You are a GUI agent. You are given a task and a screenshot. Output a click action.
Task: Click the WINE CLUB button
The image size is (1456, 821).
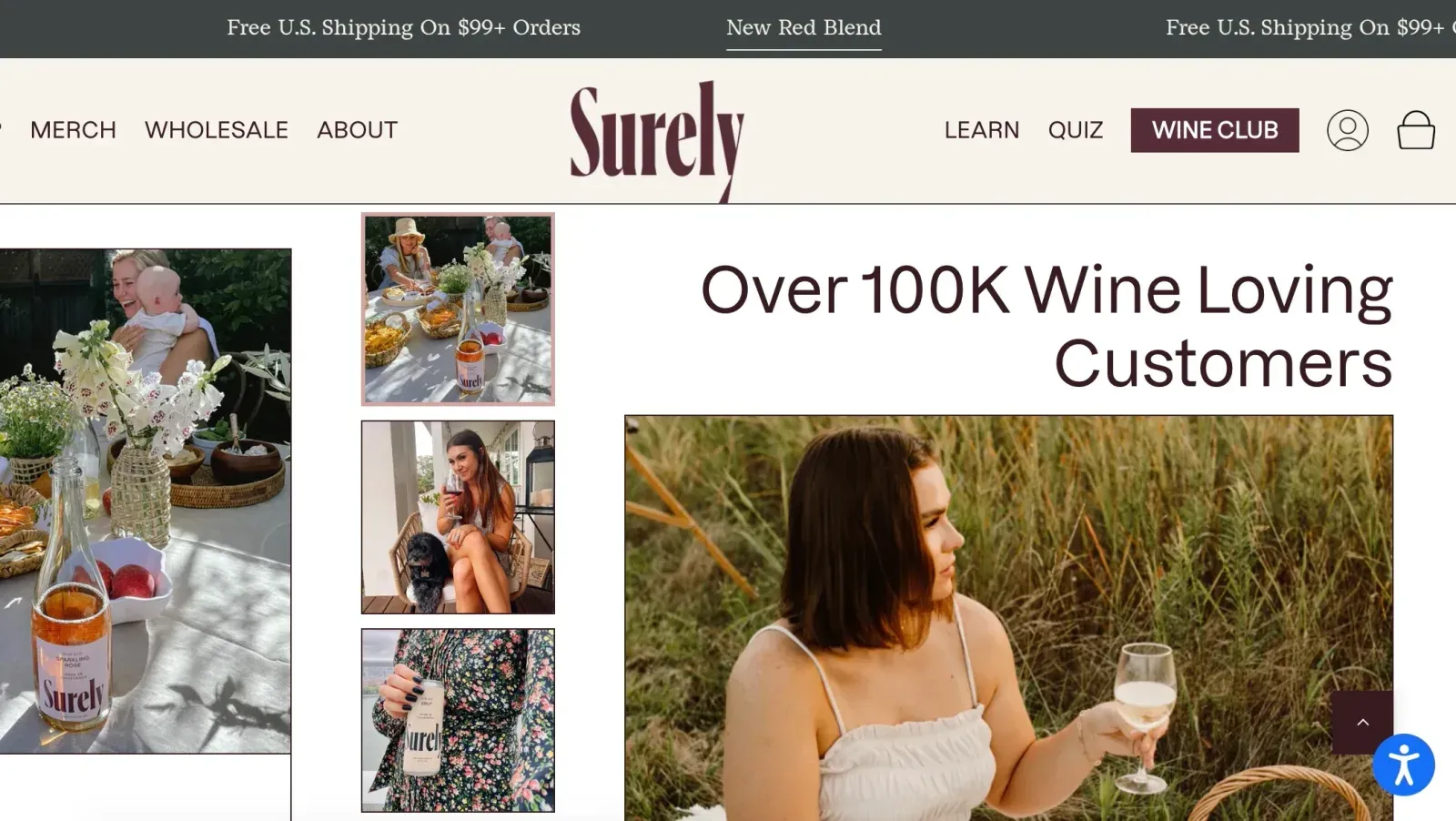coord(1215,130)
